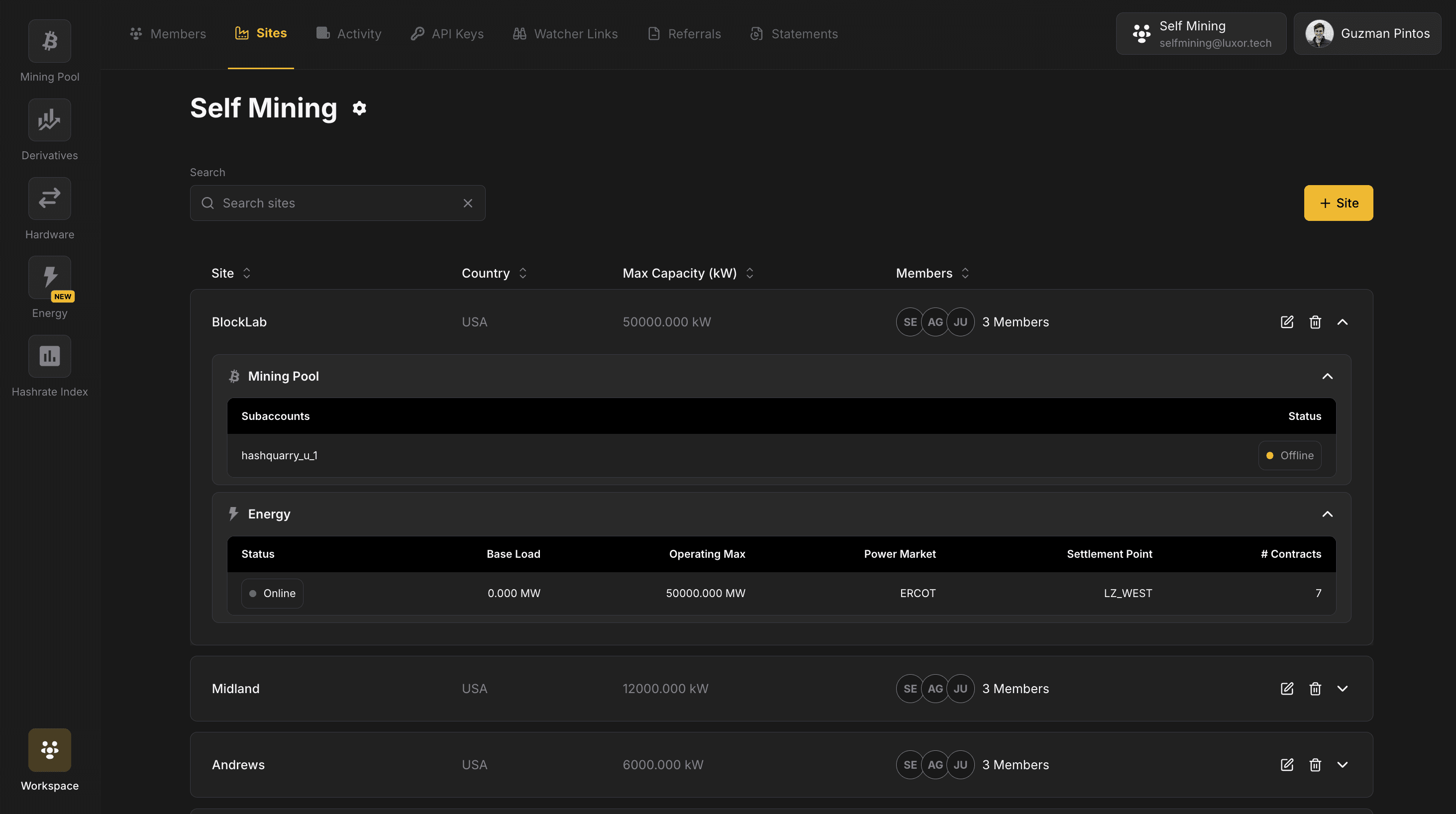
Task: Open the Guzman Pintos account menu
Action: [1367, 33]
